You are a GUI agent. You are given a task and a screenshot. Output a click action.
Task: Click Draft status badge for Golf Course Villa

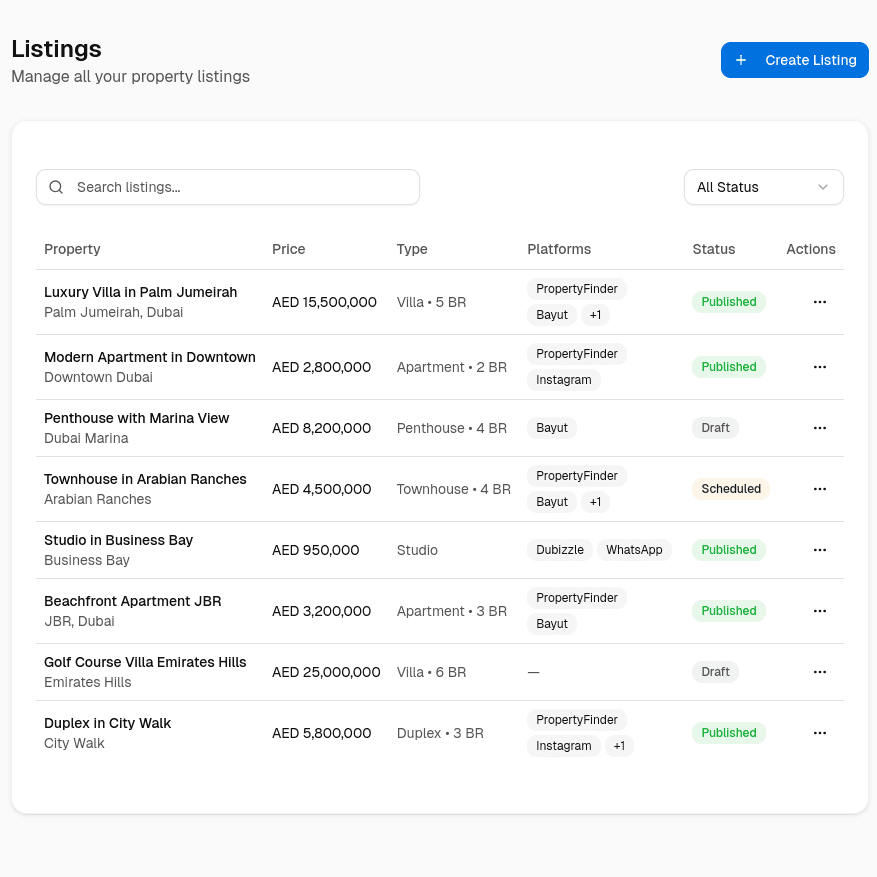pyautogui.click(x=715, y=672)
